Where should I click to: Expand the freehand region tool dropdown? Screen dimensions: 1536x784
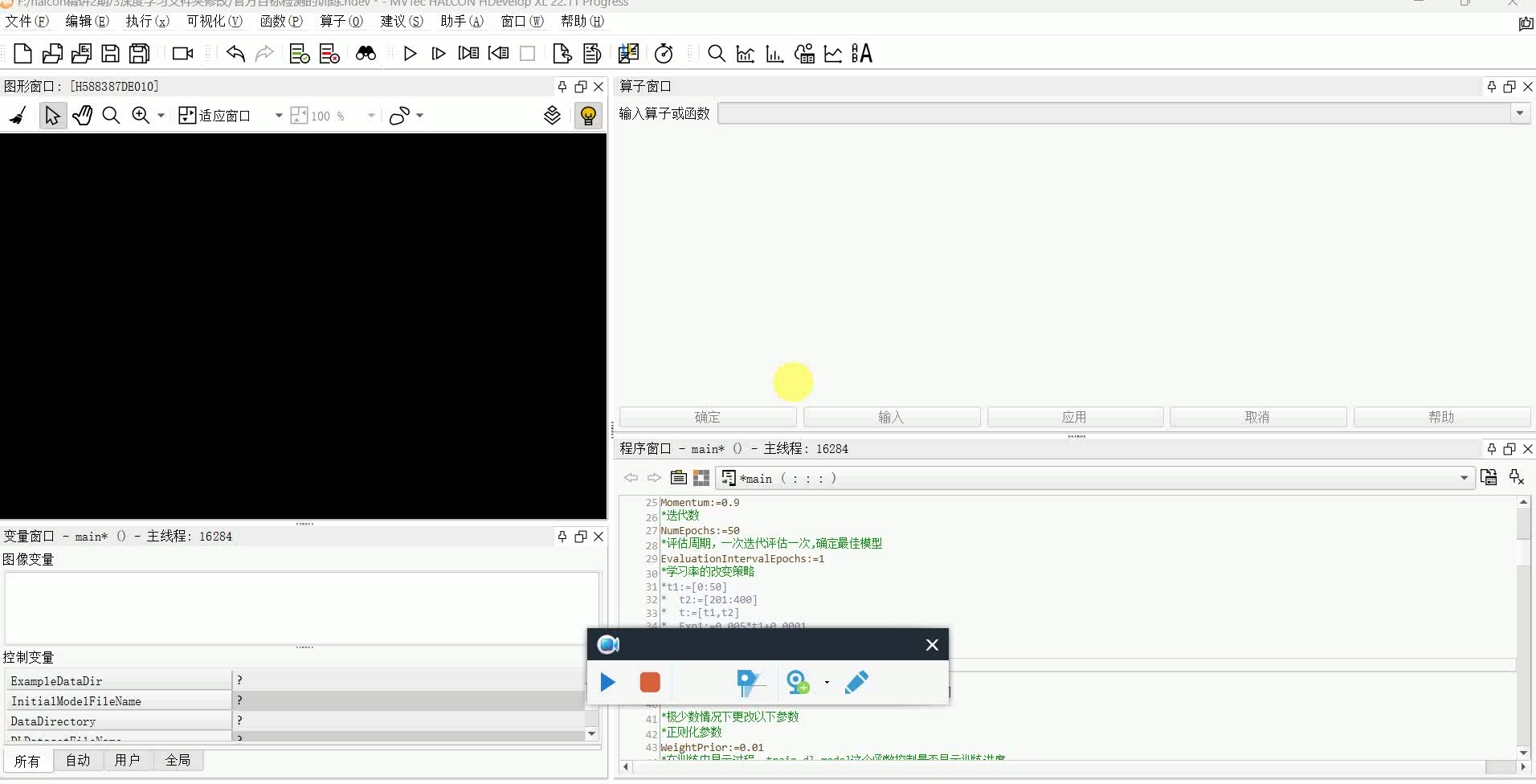[x=420, y=115]
